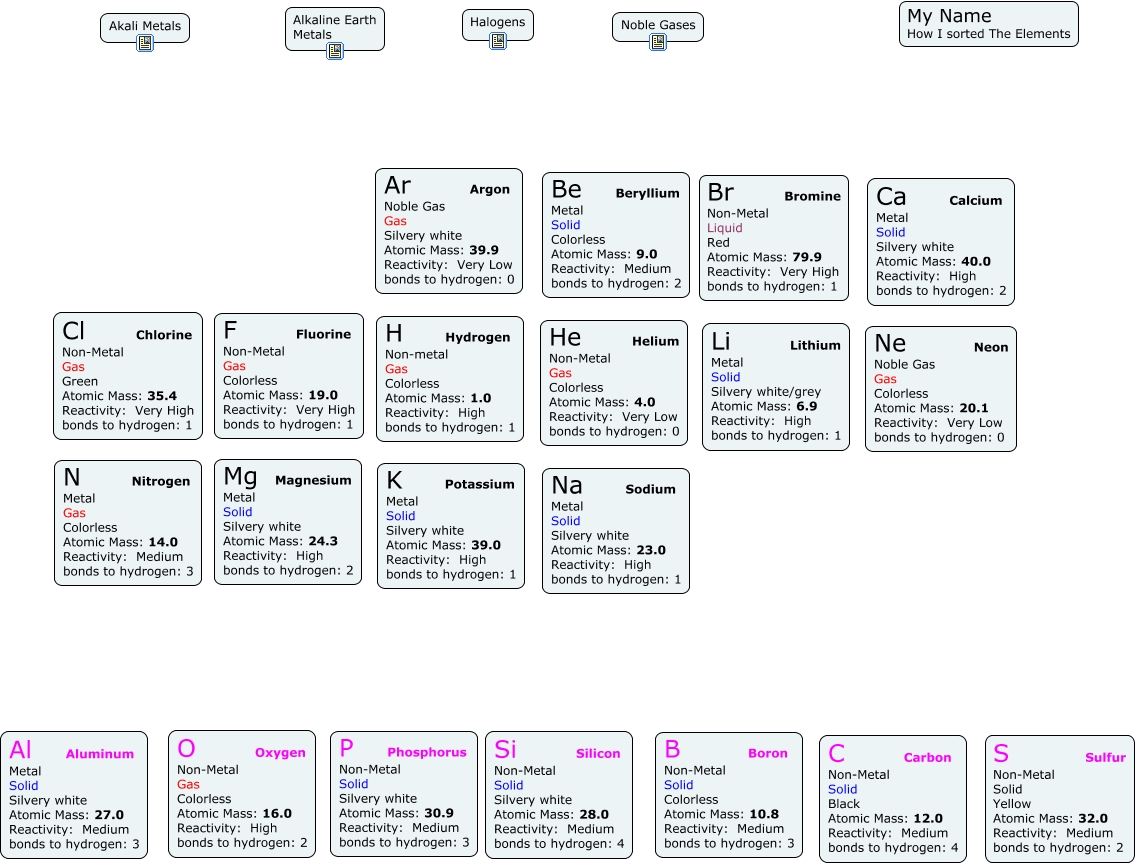Select the Argon element card
The width and height of the screenshot is (1137, 864).
449,231
